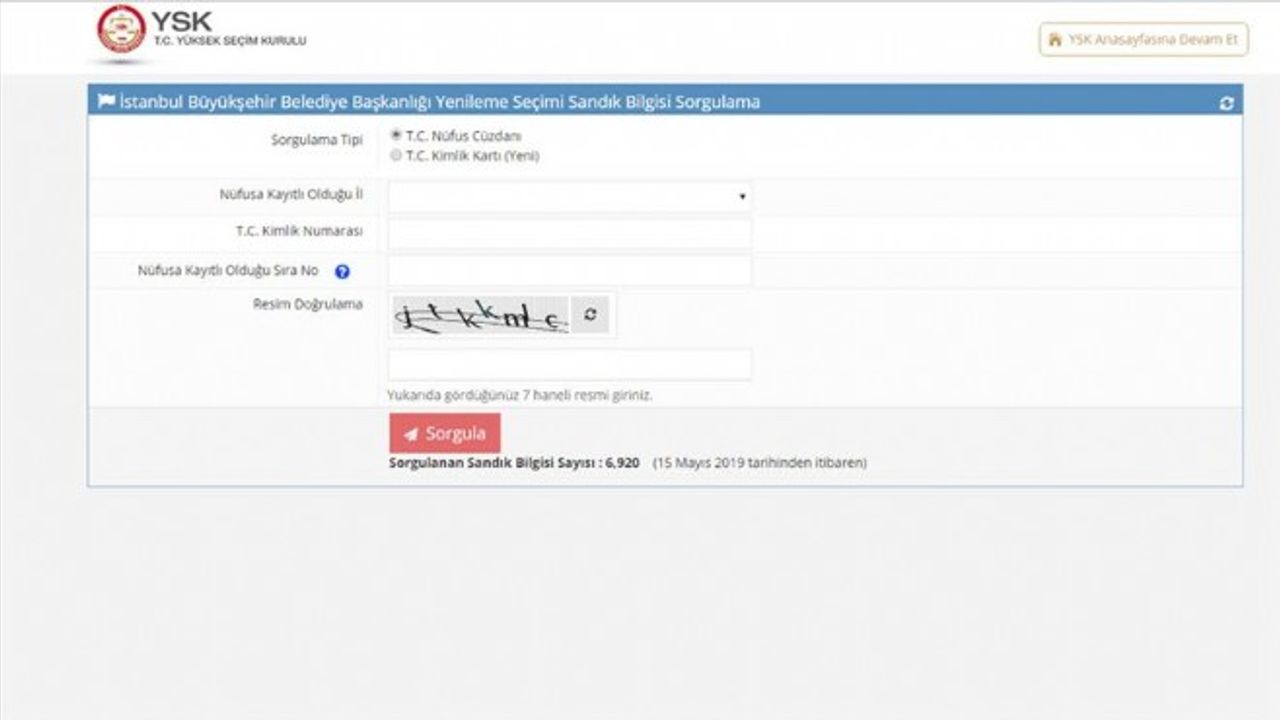Open the Nüfusa Kayıtlı Olduğu İl dropdown

(x=569, y=197)
